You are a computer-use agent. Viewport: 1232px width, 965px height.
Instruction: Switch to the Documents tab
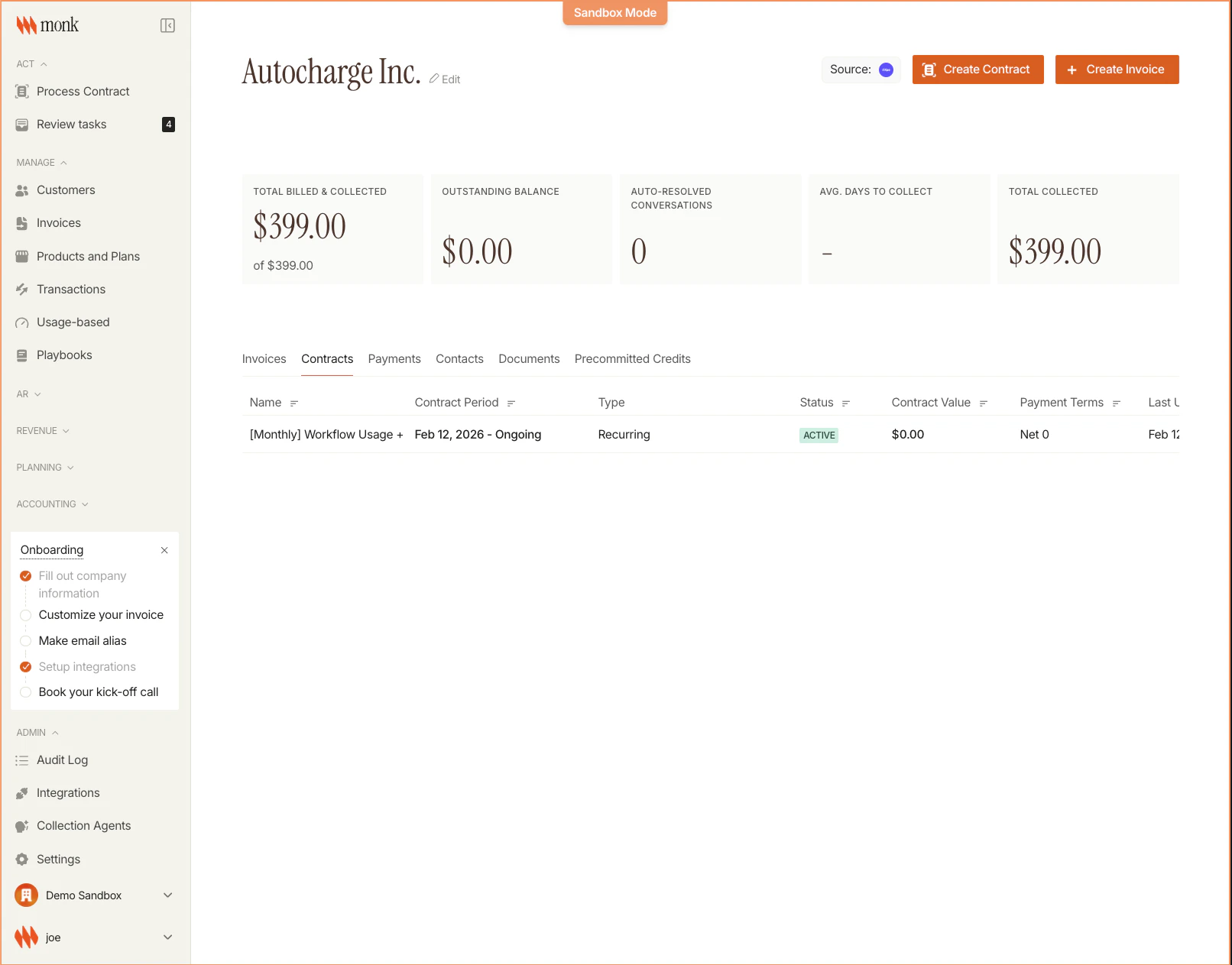point(529,358)
